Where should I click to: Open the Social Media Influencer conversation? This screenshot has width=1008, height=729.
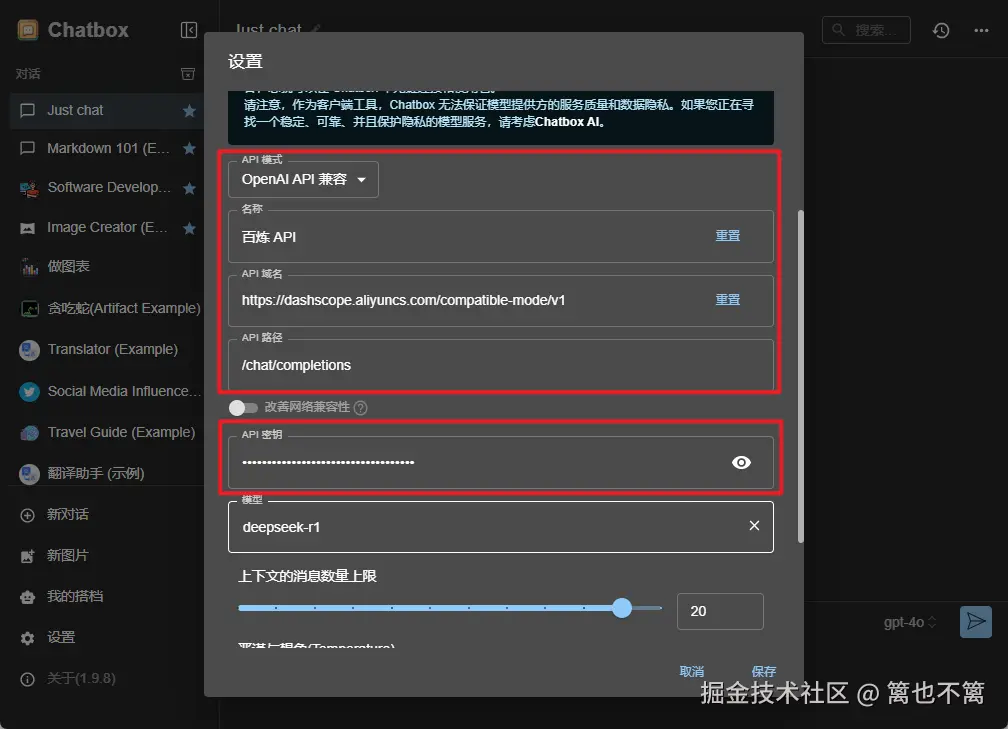[x=107, y=391]
